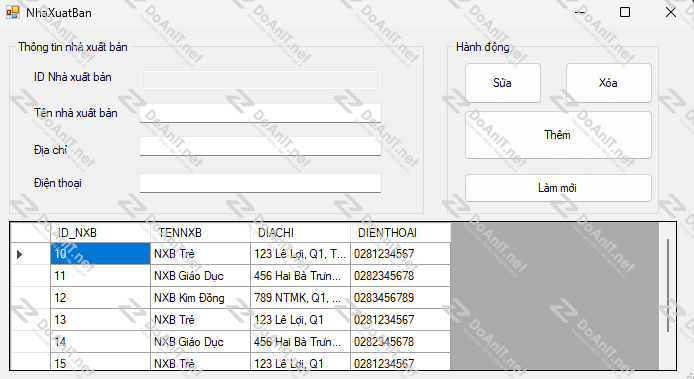Maximize the NhaXuatBan window
The width and height of the screenshot is (694, 379).
pos(625,12)
